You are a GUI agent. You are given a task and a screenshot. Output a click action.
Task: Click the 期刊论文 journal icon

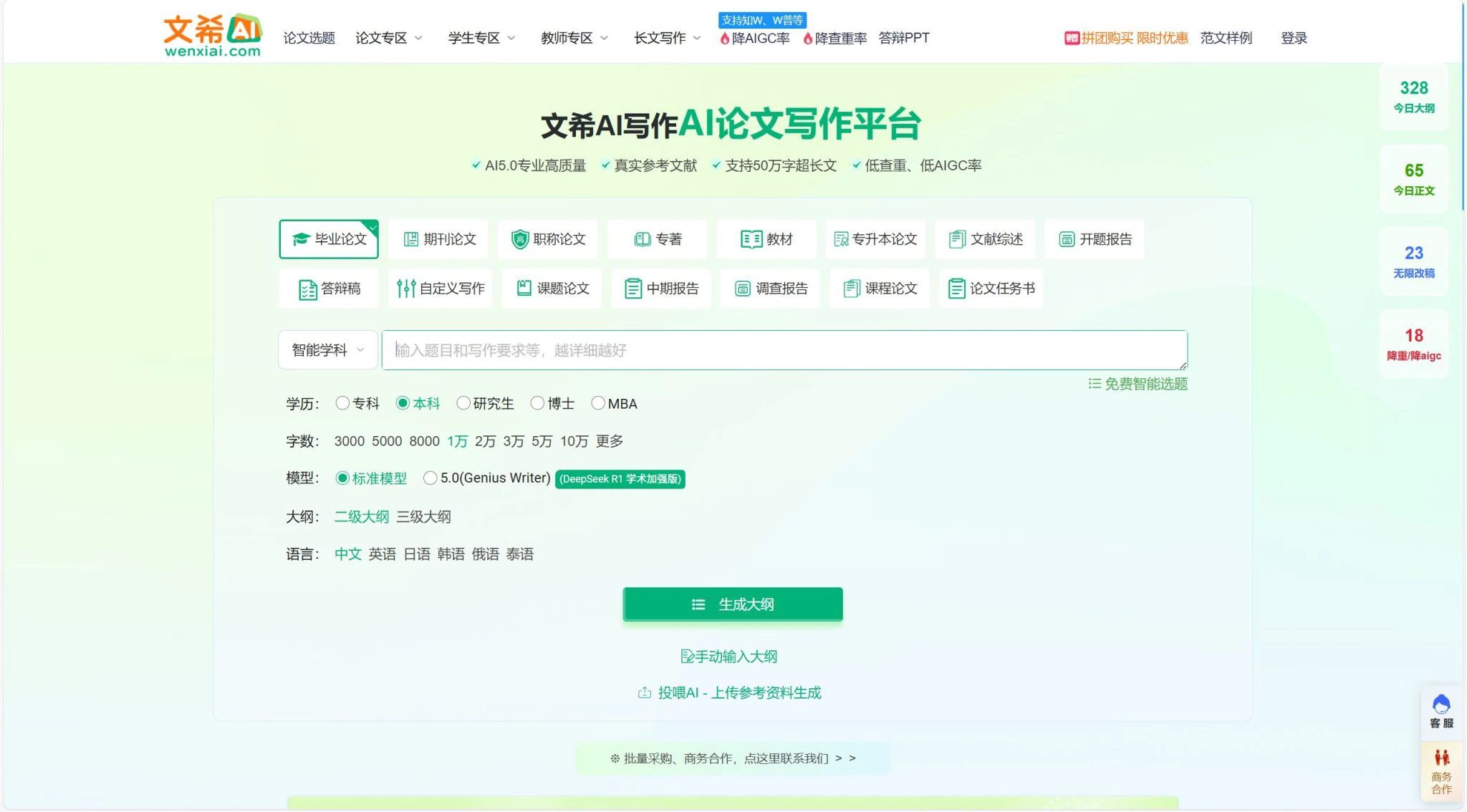410,239
